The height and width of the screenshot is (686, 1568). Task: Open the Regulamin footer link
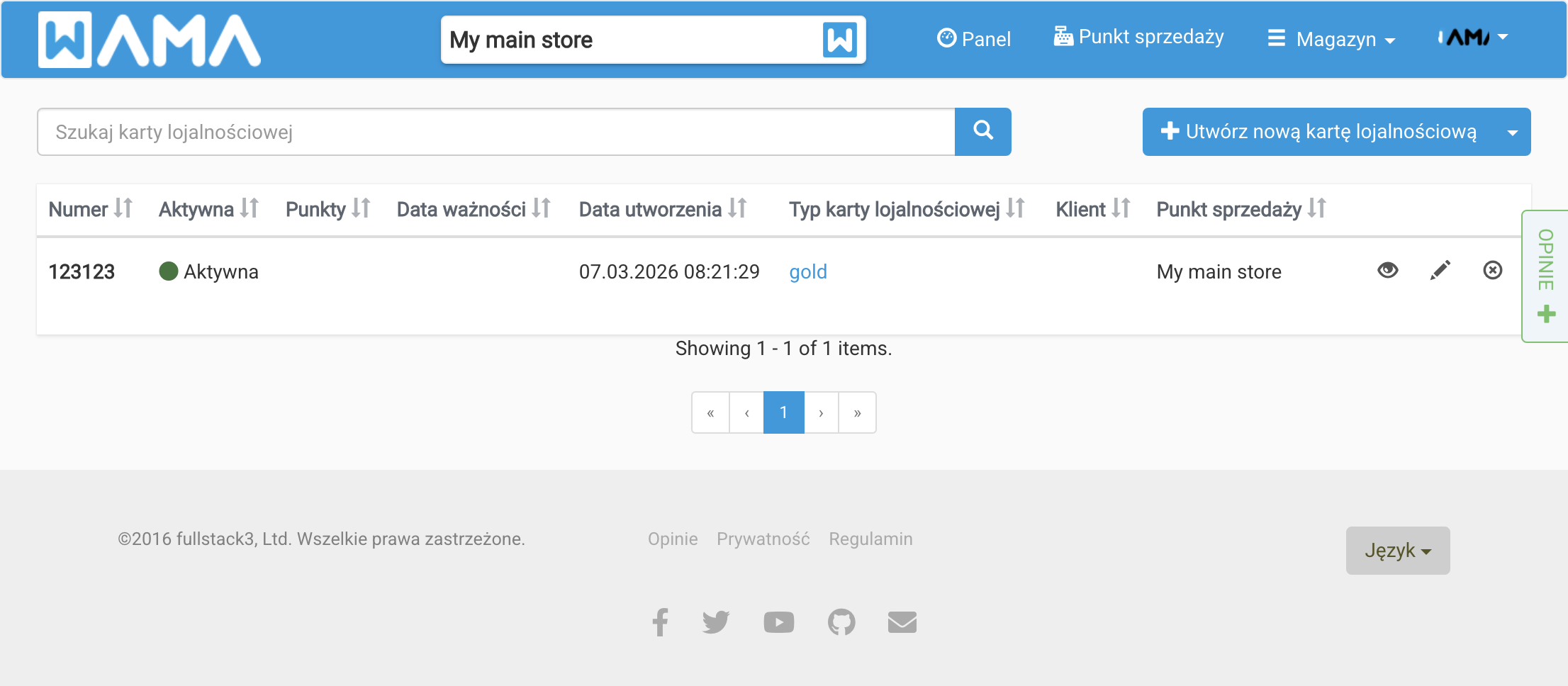870,539
